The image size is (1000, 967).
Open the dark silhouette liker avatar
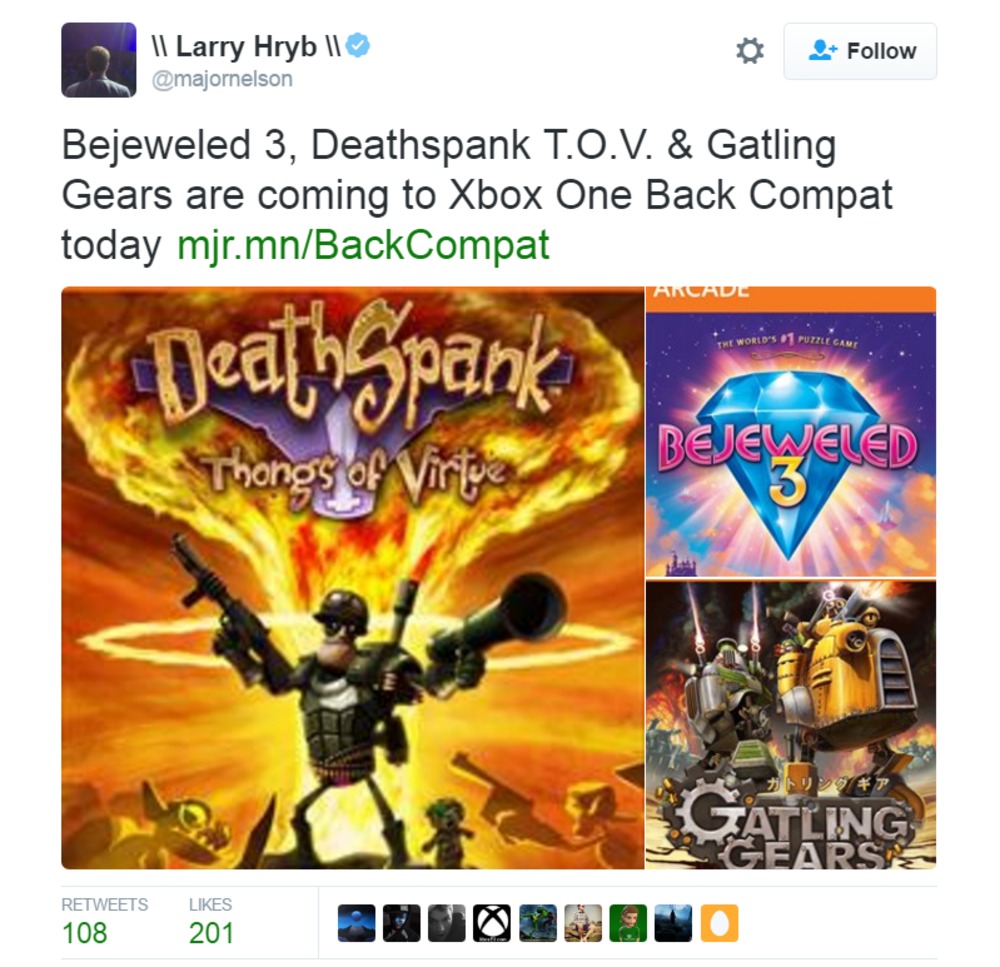[673, 923]
